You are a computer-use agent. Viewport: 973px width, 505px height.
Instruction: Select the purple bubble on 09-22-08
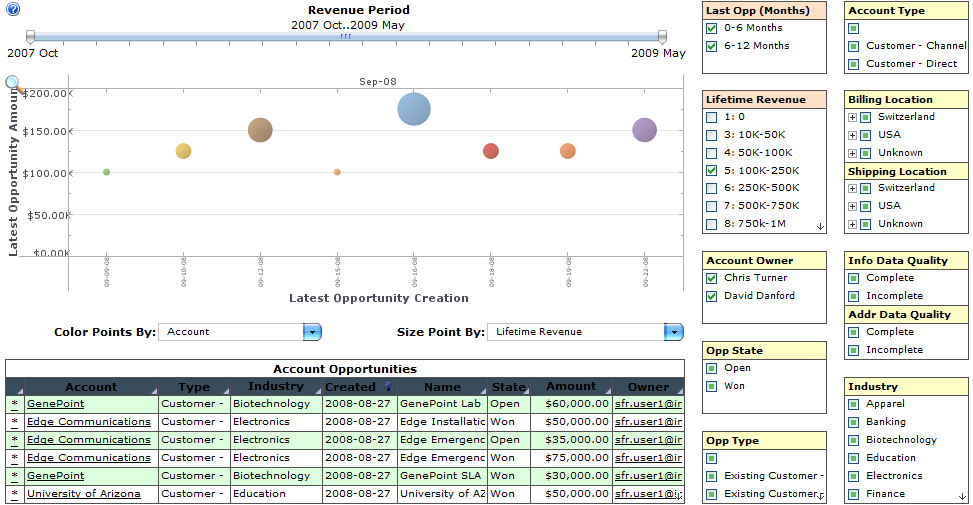(645, 130)
